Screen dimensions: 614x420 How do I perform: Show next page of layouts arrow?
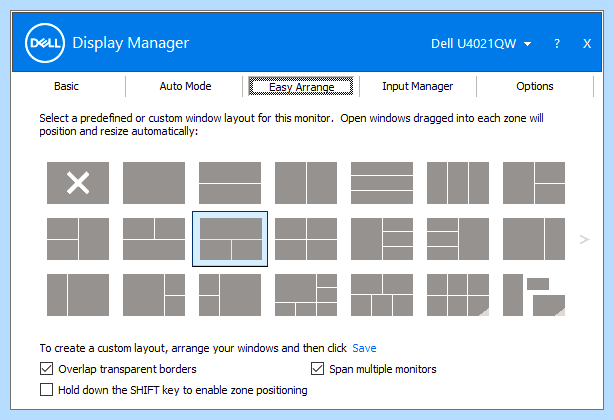[585, 239]
